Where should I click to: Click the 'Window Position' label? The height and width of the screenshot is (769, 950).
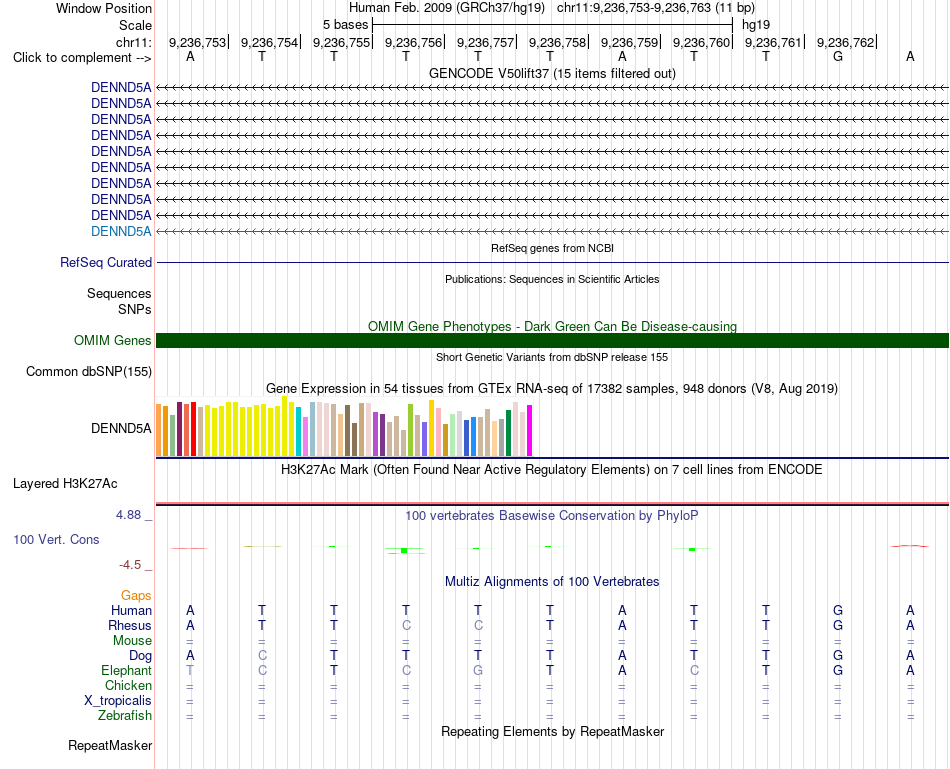pos(104,8)
